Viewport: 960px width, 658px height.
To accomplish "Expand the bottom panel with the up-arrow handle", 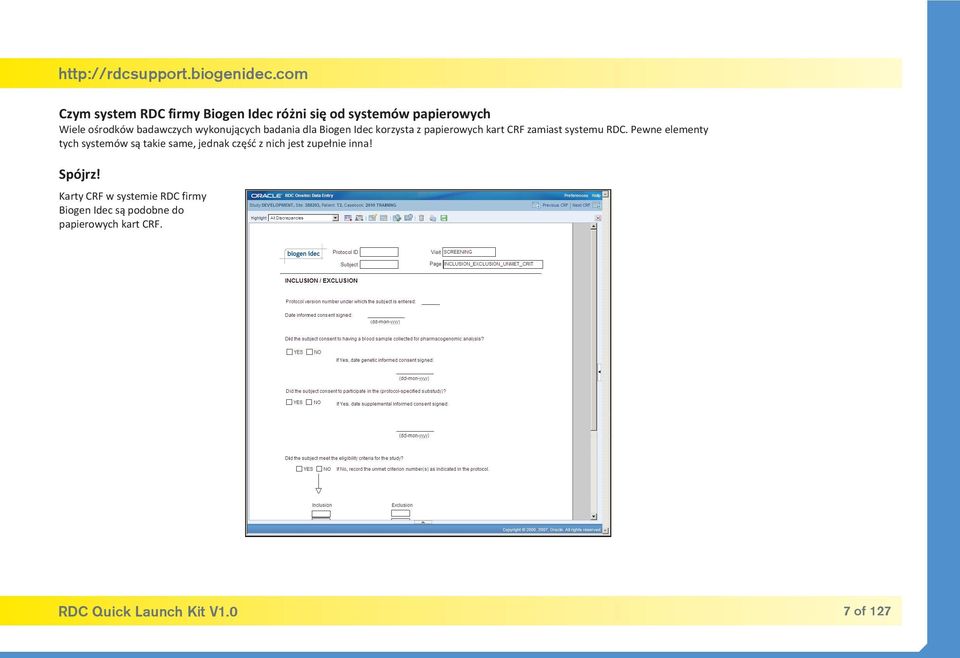I will coord(422,522).
